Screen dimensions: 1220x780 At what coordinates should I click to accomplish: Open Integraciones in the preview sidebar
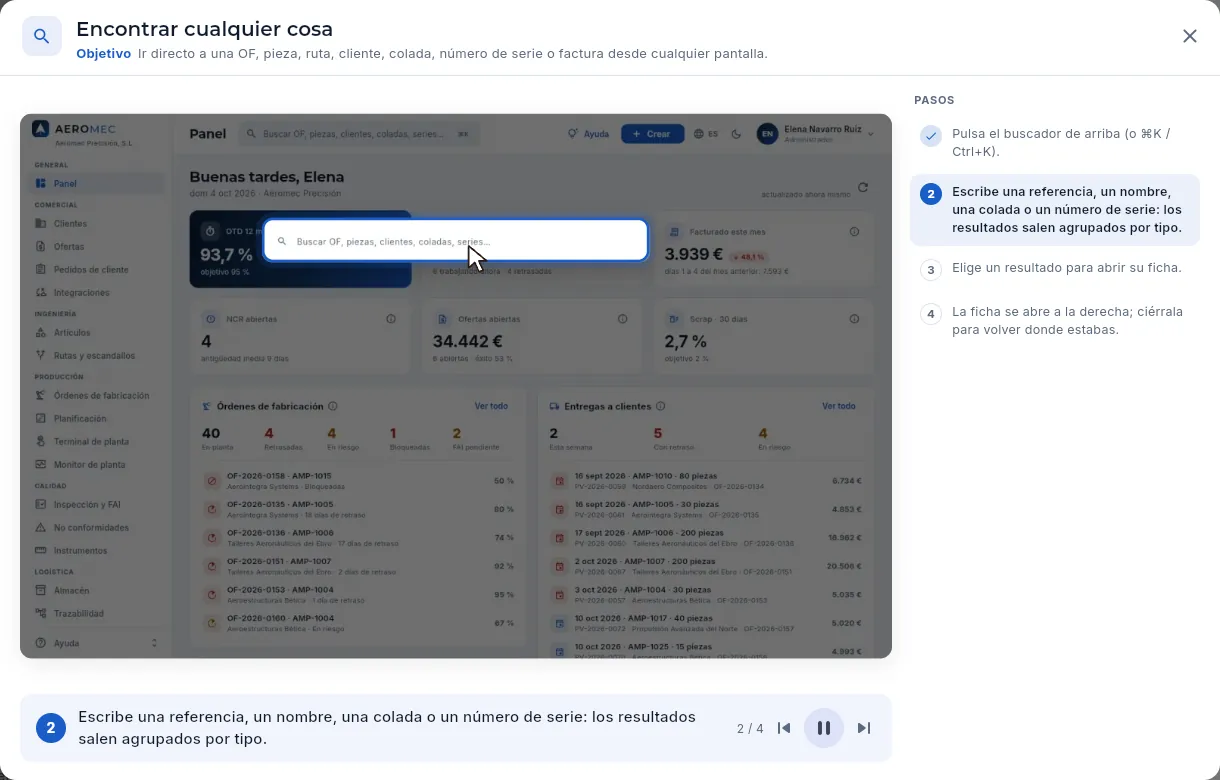(x=97, y=293)
